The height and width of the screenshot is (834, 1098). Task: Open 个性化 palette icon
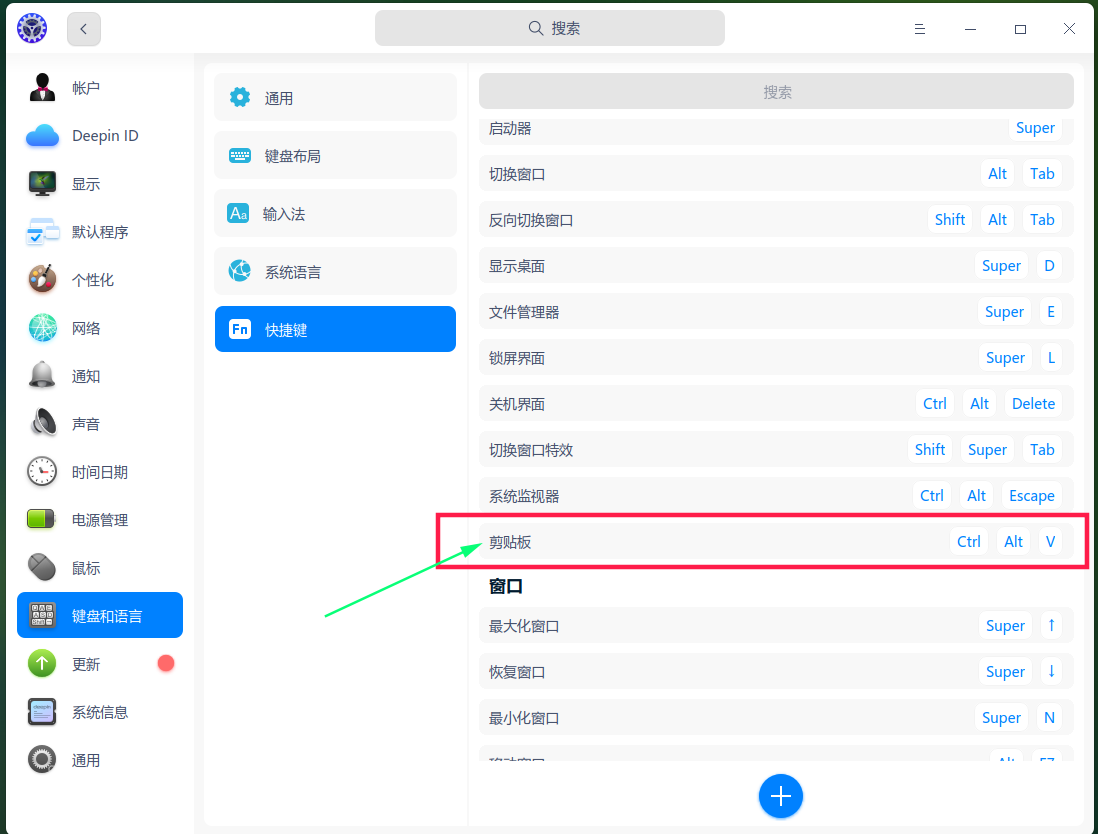click(42, 279)
